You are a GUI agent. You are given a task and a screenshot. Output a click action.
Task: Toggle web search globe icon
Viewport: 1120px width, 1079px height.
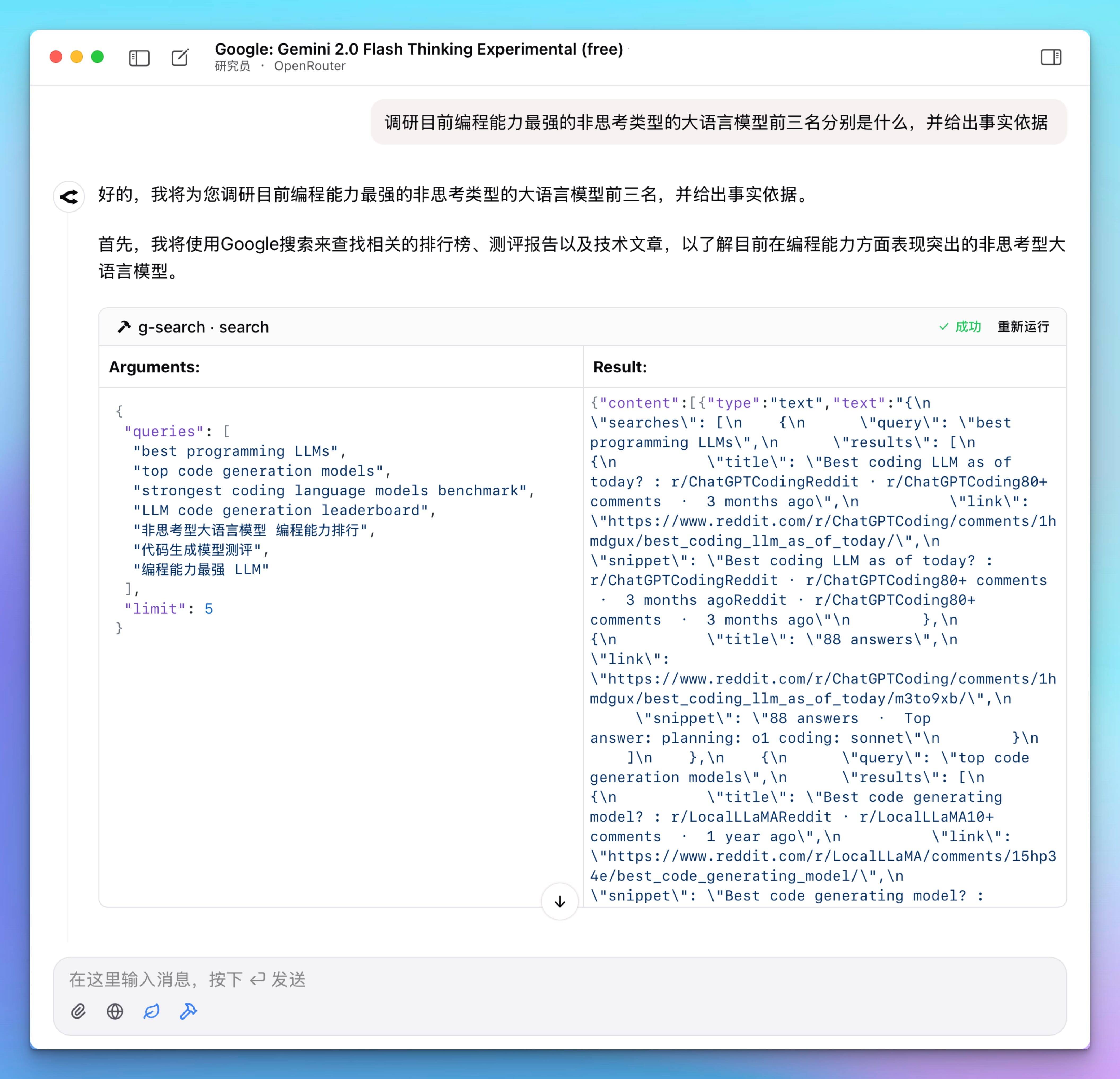point(115,1011)
